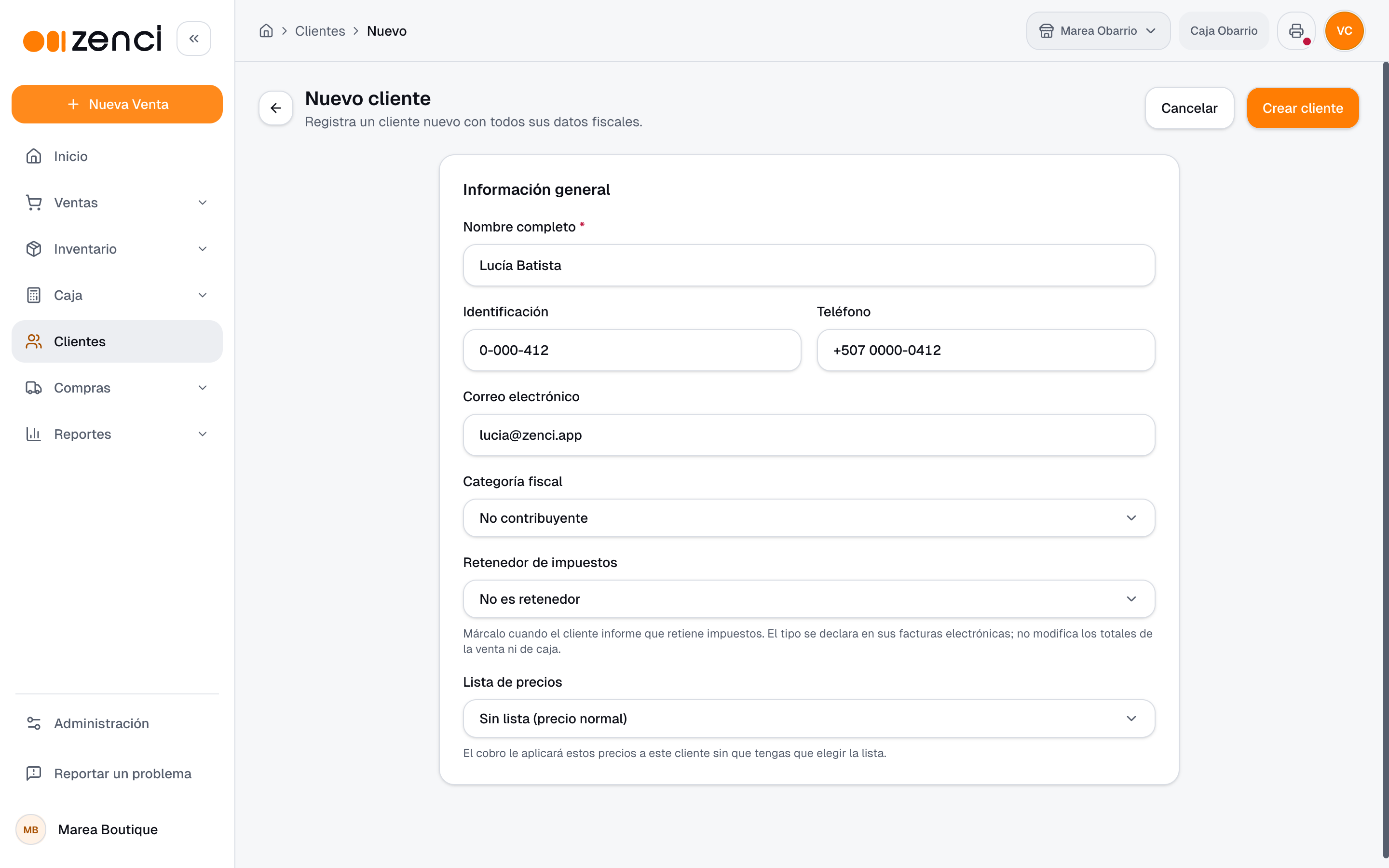Click the Nombre completo input field
The height and width of the screenshot is (868, 1389).
click(809, 265)
